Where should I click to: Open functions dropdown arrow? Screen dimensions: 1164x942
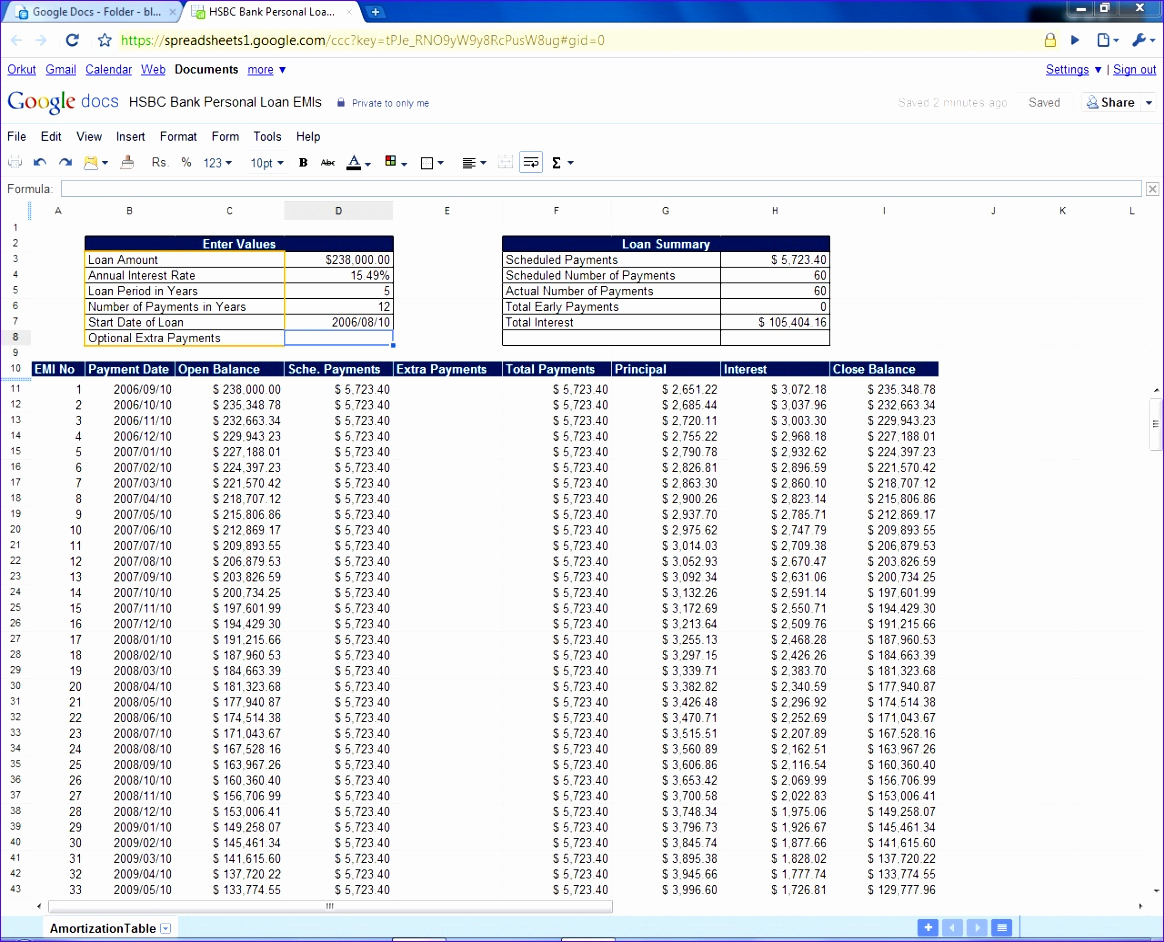click(x=571, y=163)
